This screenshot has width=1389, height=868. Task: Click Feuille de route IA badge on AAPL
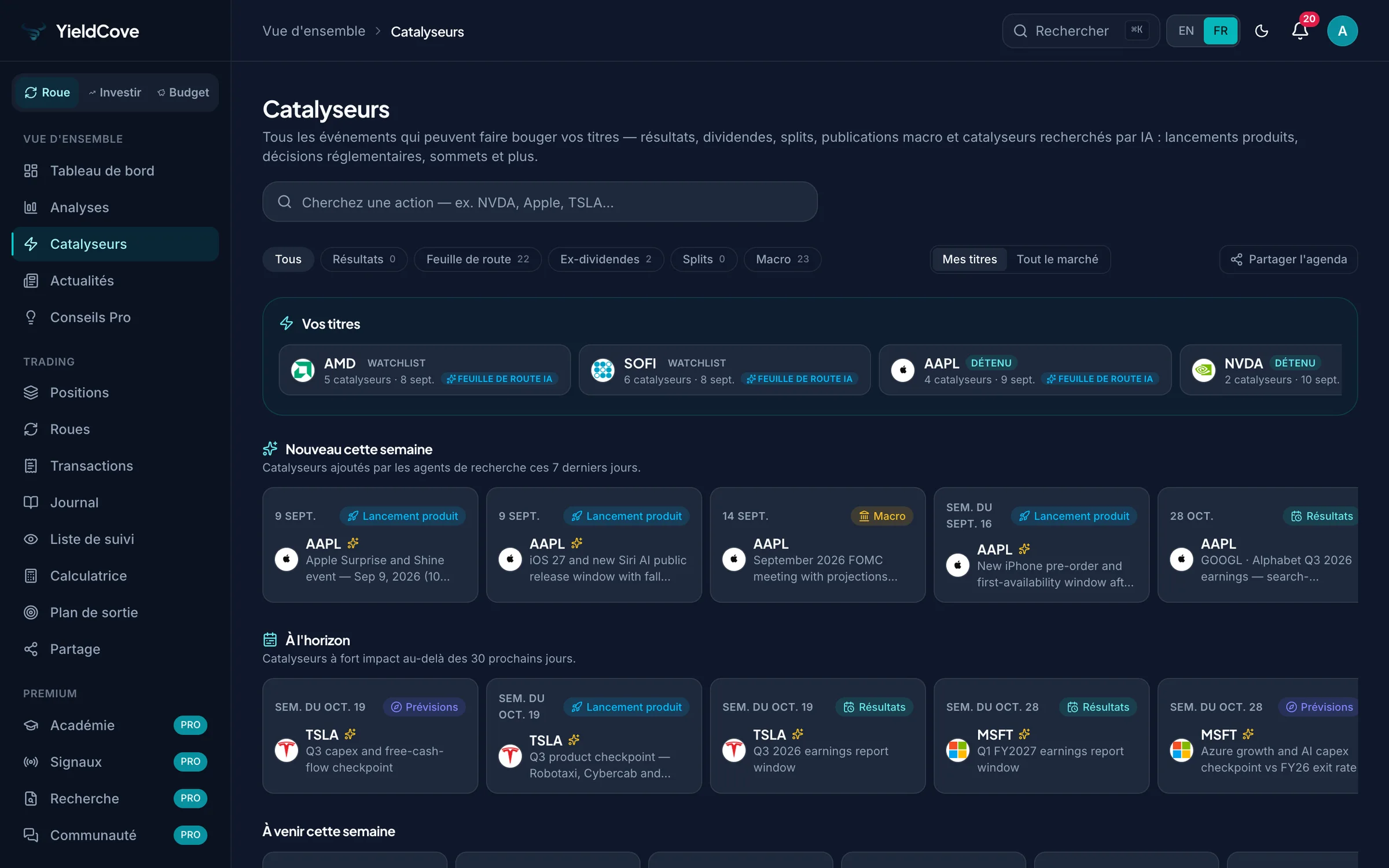[x=1100, y=379]
